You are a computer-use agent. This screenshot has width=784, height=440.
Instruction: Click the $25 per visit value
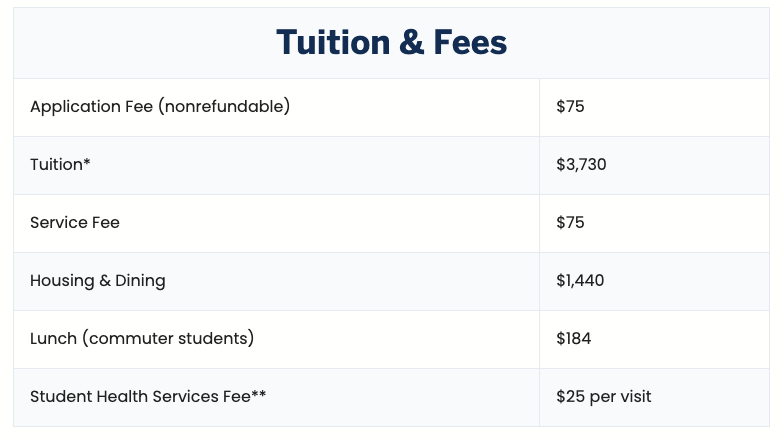603,396
